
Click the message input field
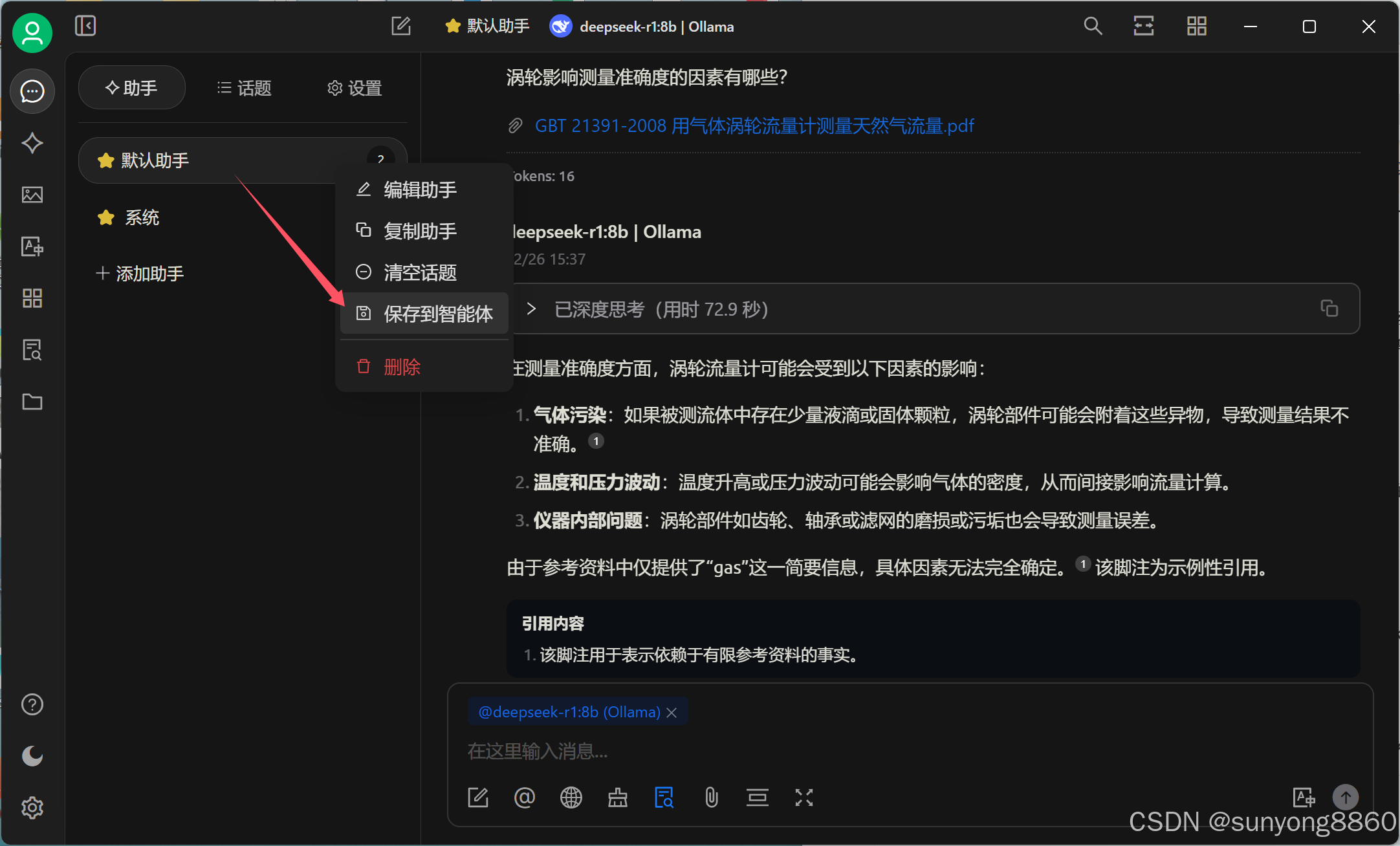click(x=841, y=752)
